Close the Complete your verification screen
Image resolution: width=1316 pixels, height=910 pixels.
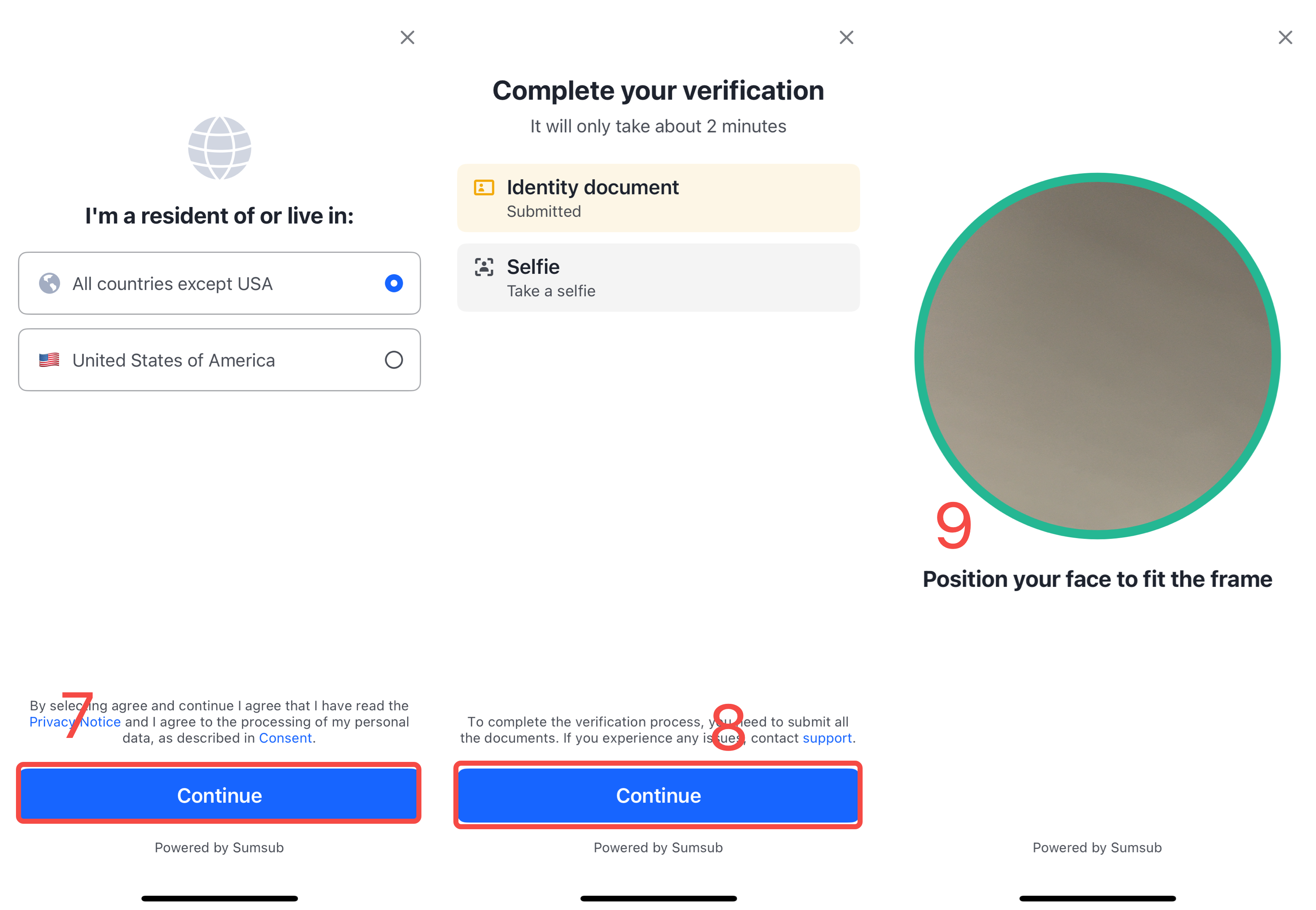(x=846, y=37)
